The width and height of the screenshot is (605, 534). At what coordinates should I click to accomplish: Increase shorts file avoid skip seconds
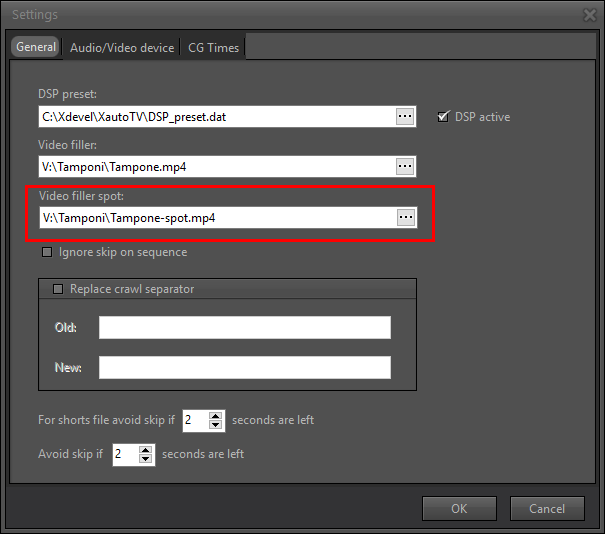pos(215,416)
